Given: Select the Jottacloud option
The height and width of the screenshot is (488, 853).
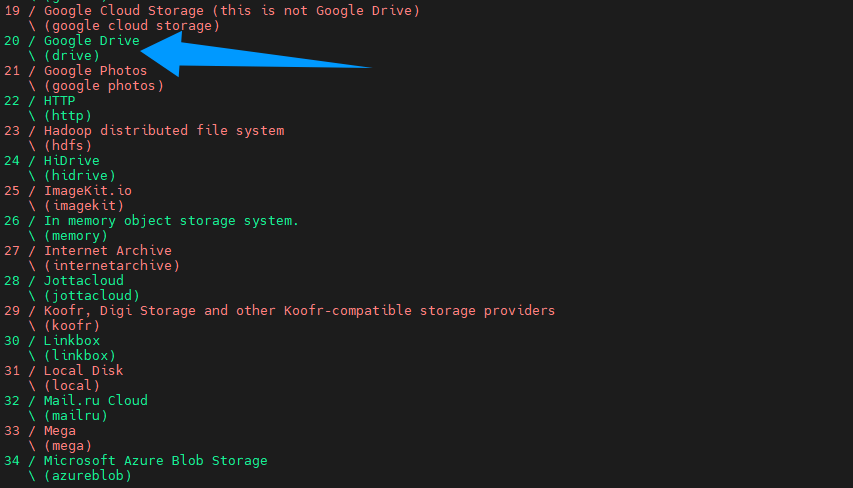Looking at the screenshot, I should (x=84, y=281).
